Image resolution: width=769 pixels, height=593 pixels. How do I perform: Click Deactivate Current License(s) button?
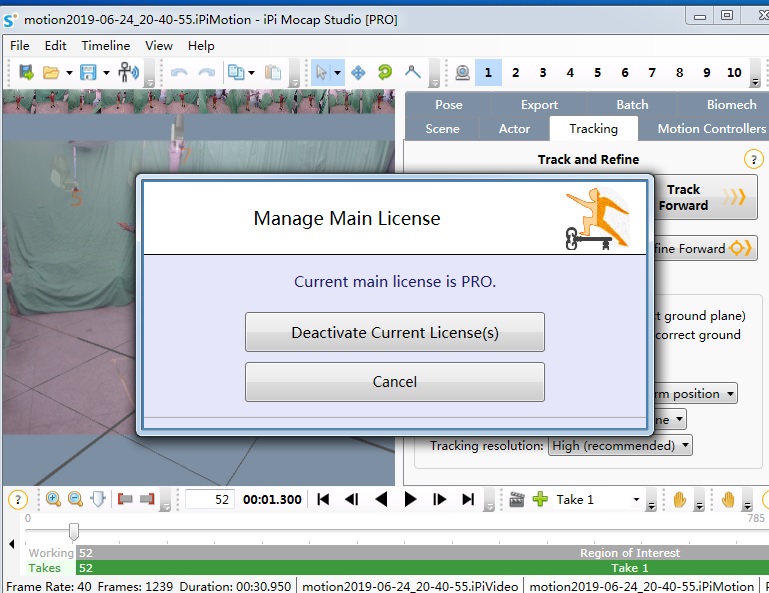pos(395,332)
